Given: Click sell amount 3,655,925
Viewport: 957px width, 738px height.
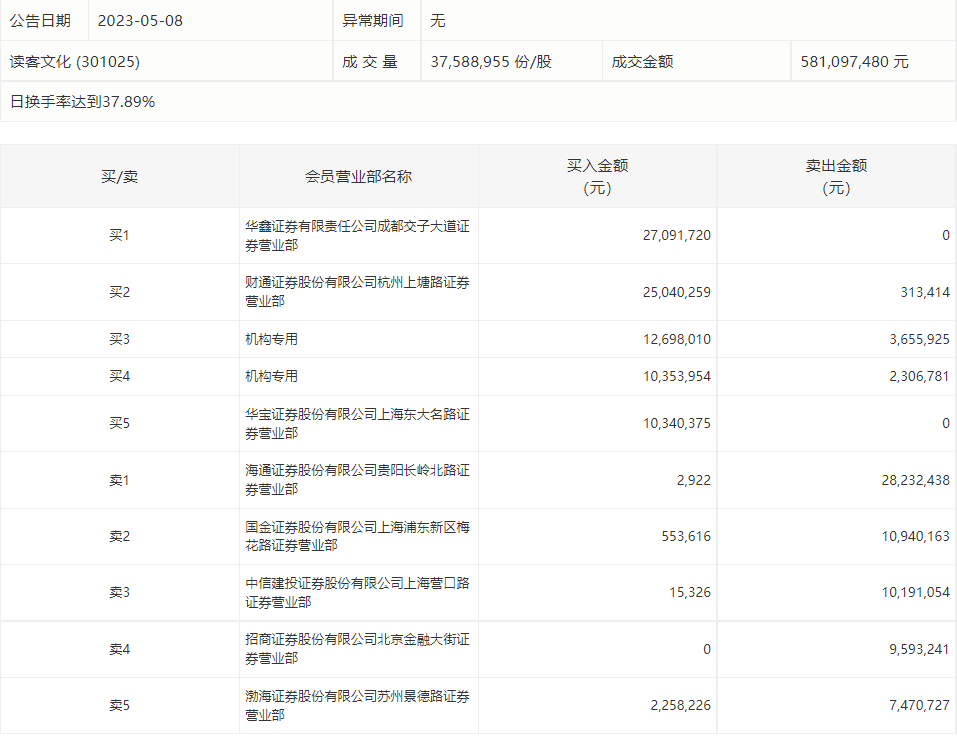Looking at the screenshot, I should (x=919, y=339).
